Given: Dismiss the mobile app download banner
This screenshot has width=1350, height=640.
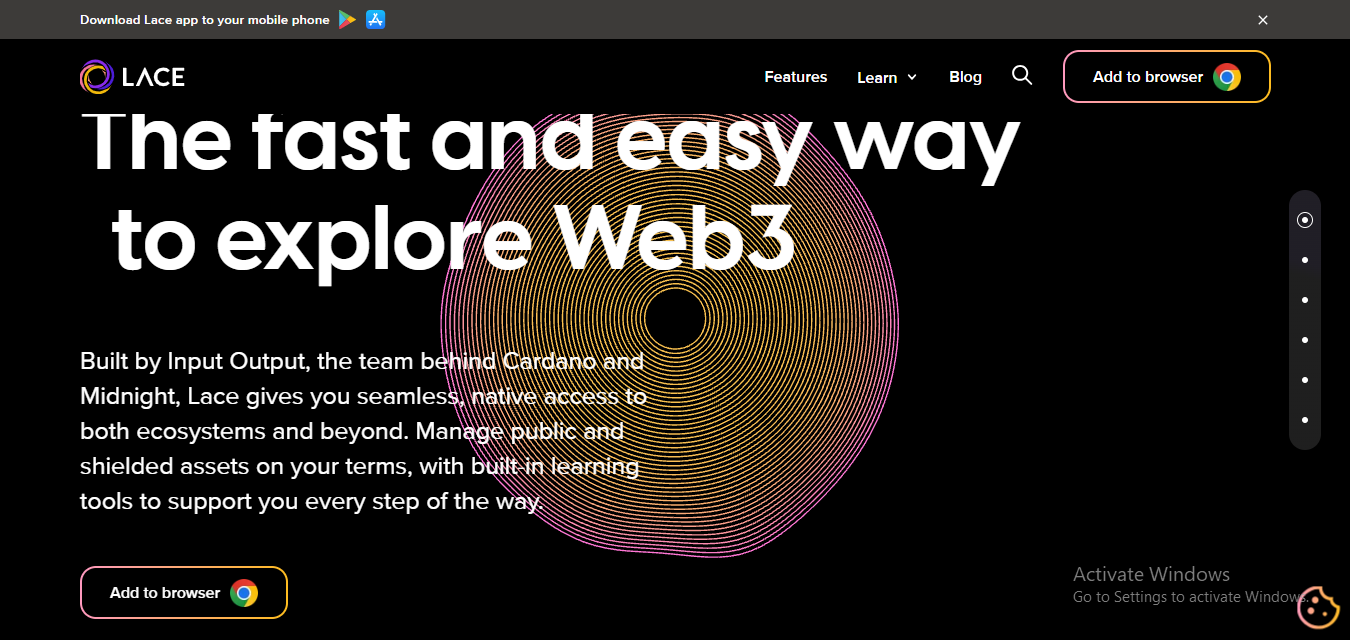Looking at the screenshot, I should point(1263,20).
